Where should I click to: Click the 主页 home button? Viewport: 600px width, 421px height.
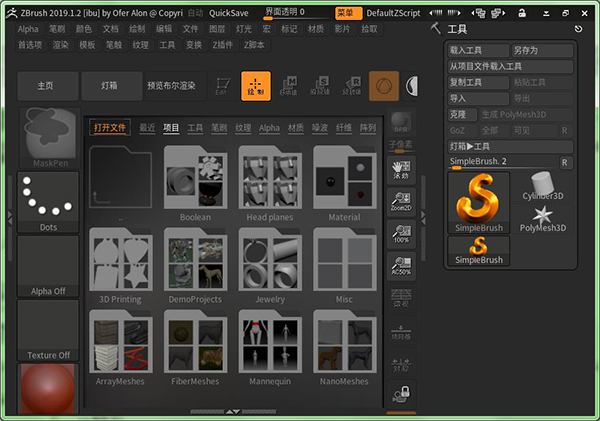[x=48, y=86]
